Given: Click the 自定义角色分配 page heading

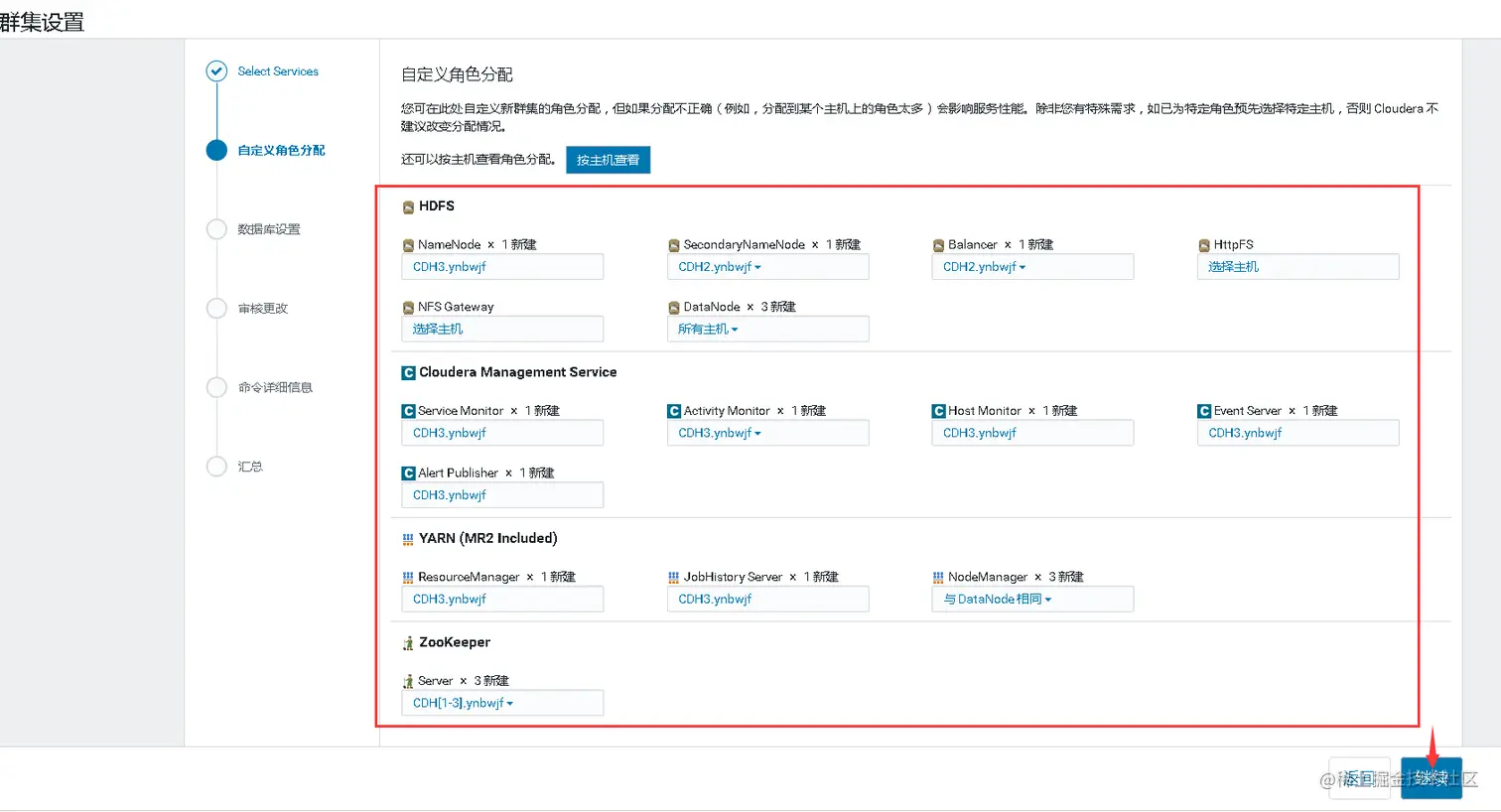Looking at the screenshot, I should pyautogui.click(x=457, y=74).
